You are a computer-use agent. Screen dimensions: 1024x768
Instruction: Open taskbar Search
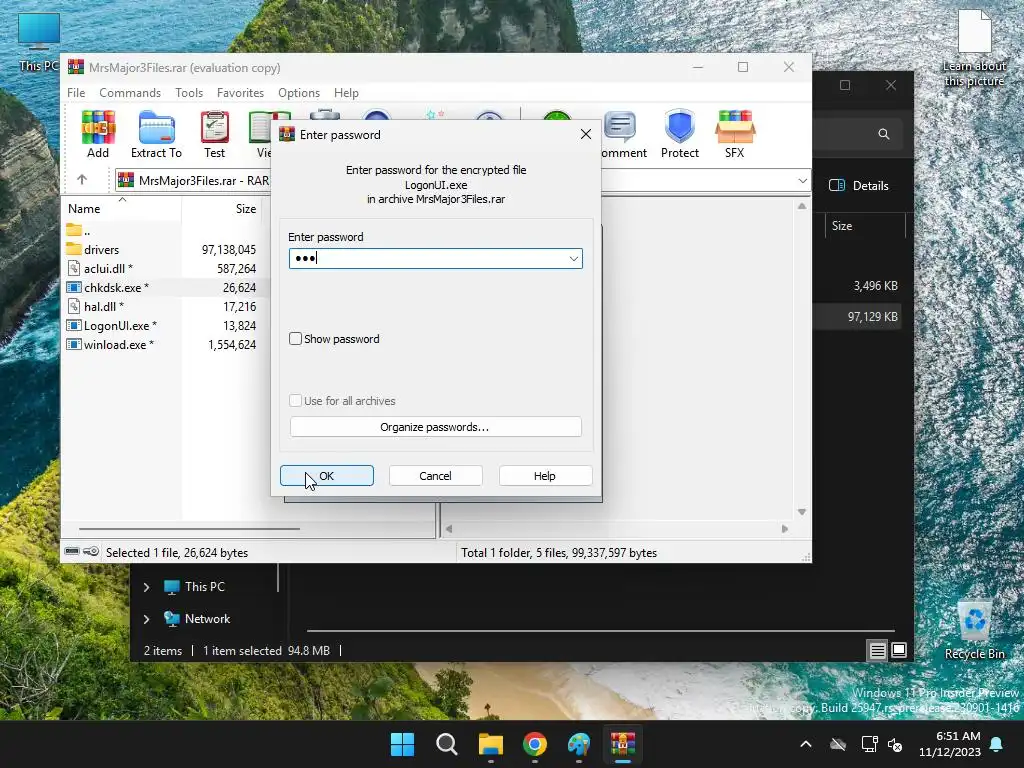447,744
